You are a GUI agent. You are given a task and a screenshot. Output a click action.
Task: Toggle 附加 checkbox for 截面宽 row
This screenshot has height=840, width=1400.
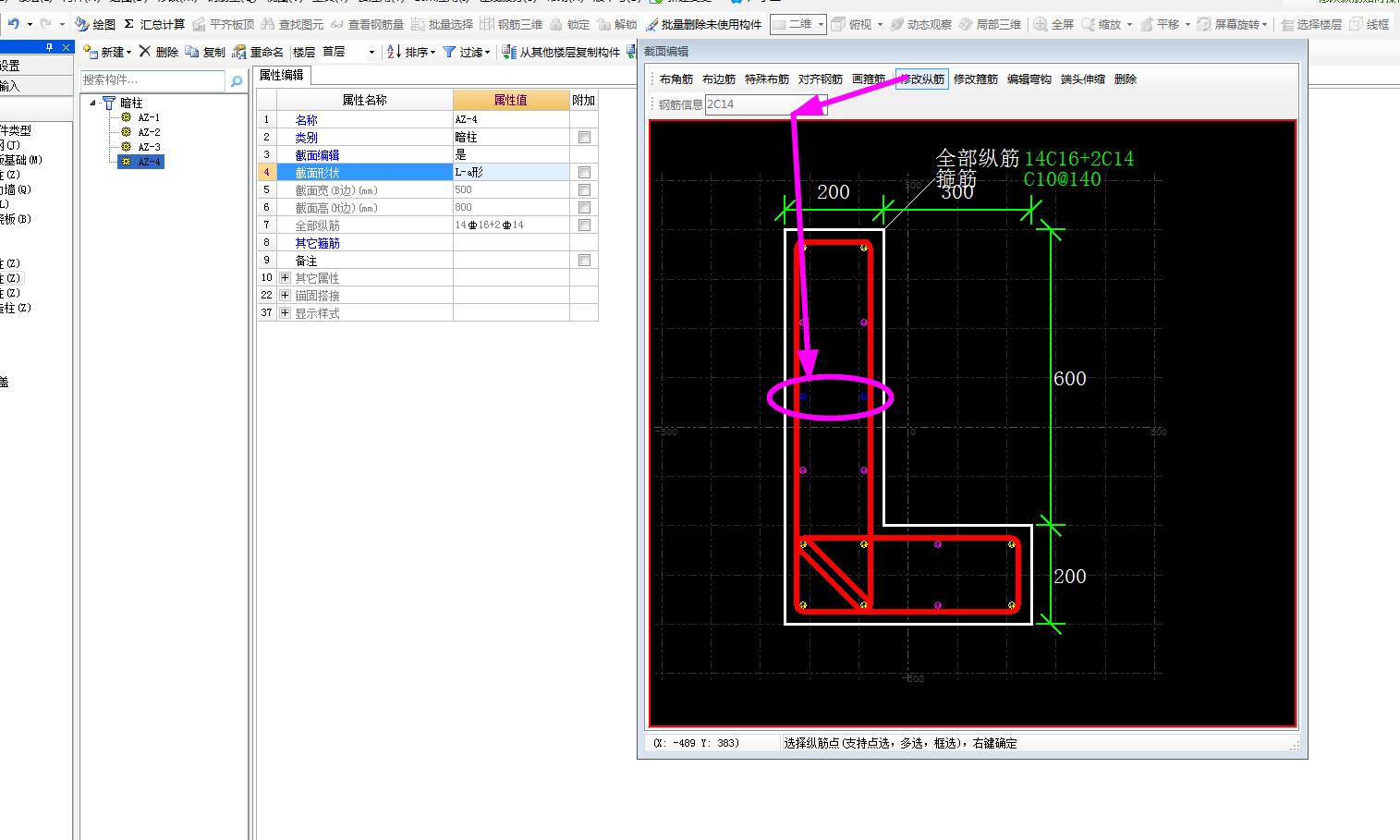[x=584, y=189]
